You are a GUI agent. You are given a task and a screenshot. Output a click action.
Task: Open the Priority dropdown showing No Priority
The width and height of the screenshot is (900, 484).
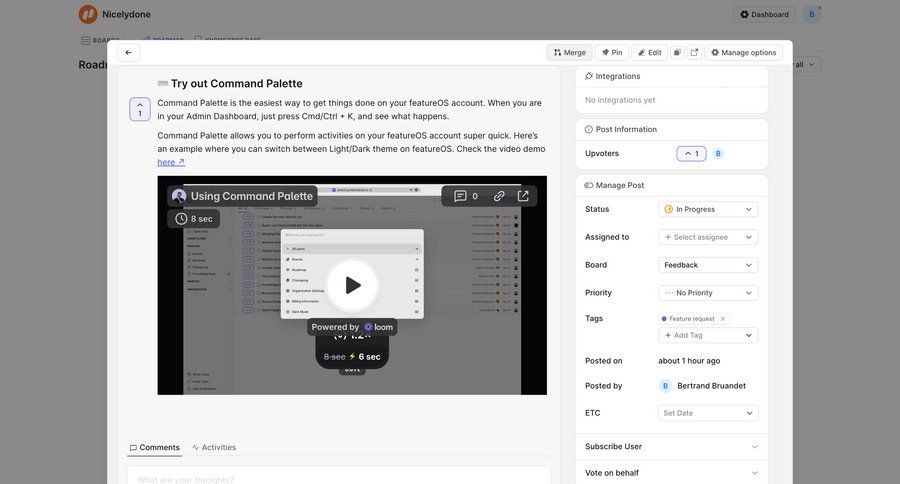pos(708,293)
